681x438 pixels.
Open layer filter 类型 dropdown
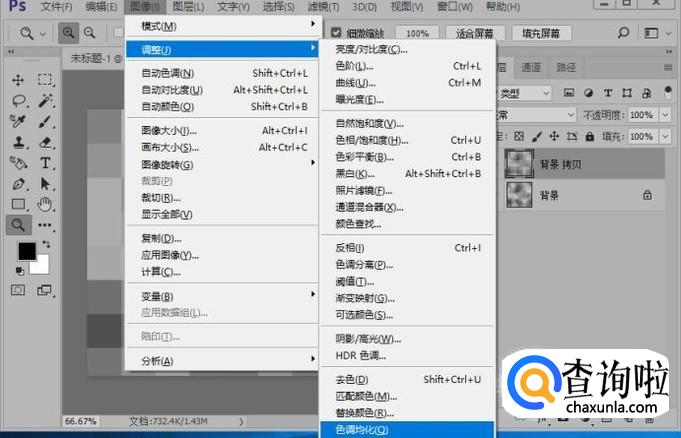click(524, 93)
